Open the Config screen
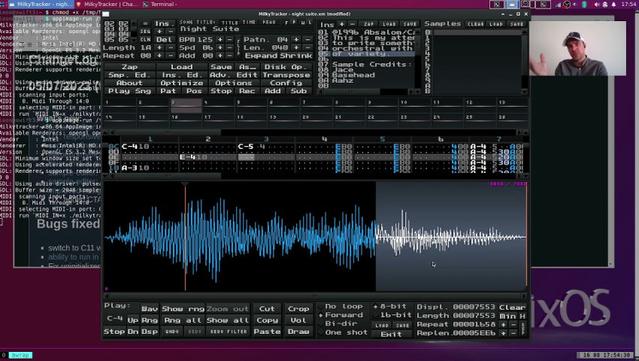Viewport: 639px width, 361px height. tap(286, 83)
